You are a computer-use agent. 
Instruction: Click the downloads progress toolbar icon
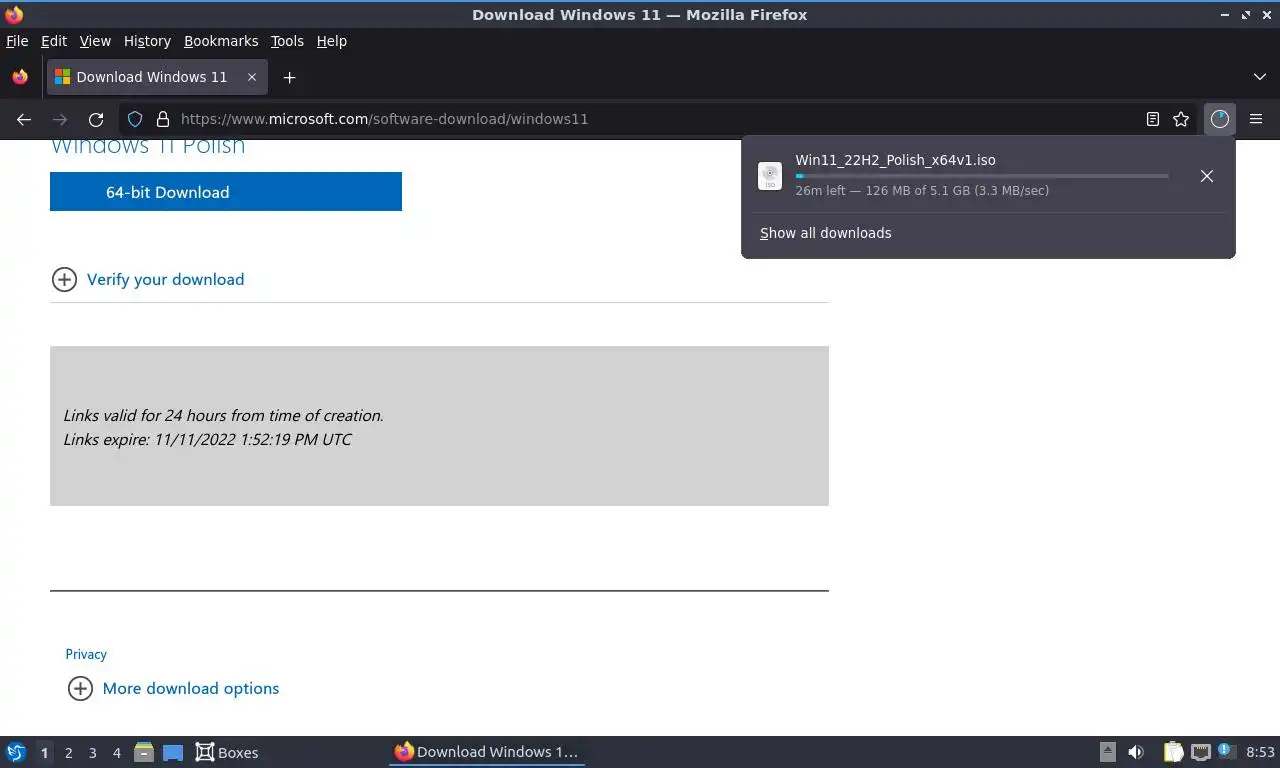pos(1219,119)
